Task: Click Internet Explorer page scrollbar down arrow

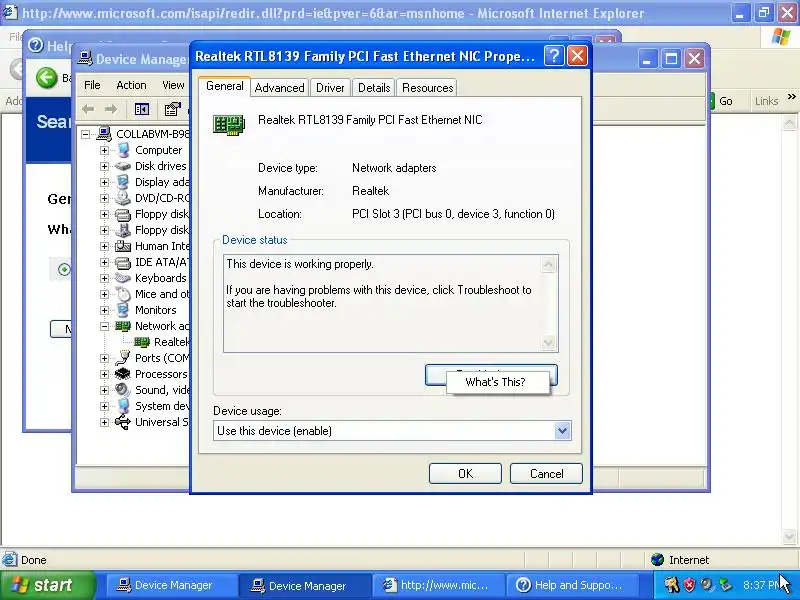Action: click(x=789, y=536)
